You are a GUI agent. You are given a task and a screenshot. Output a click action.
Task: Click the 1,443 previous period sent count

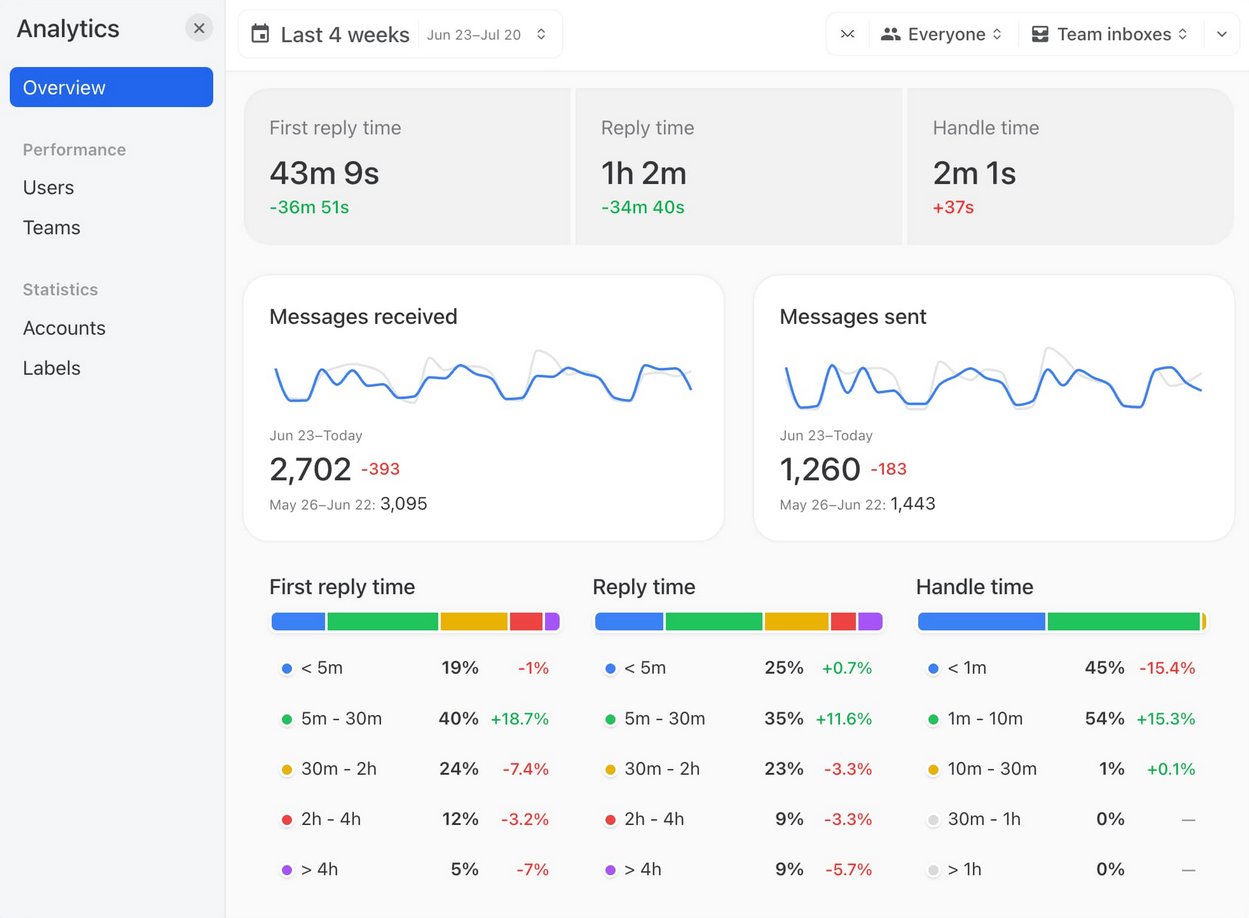coord(913,504)
